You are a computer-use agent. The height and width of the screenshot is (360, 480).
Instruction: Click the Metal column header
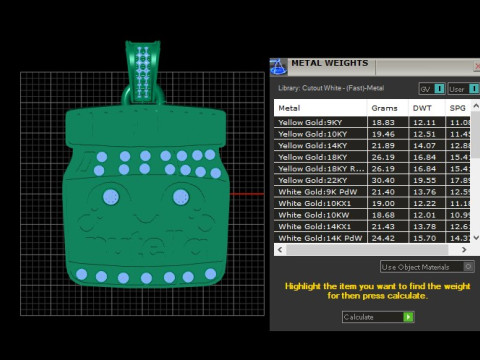pyautogui.click(x=320, y=108)
